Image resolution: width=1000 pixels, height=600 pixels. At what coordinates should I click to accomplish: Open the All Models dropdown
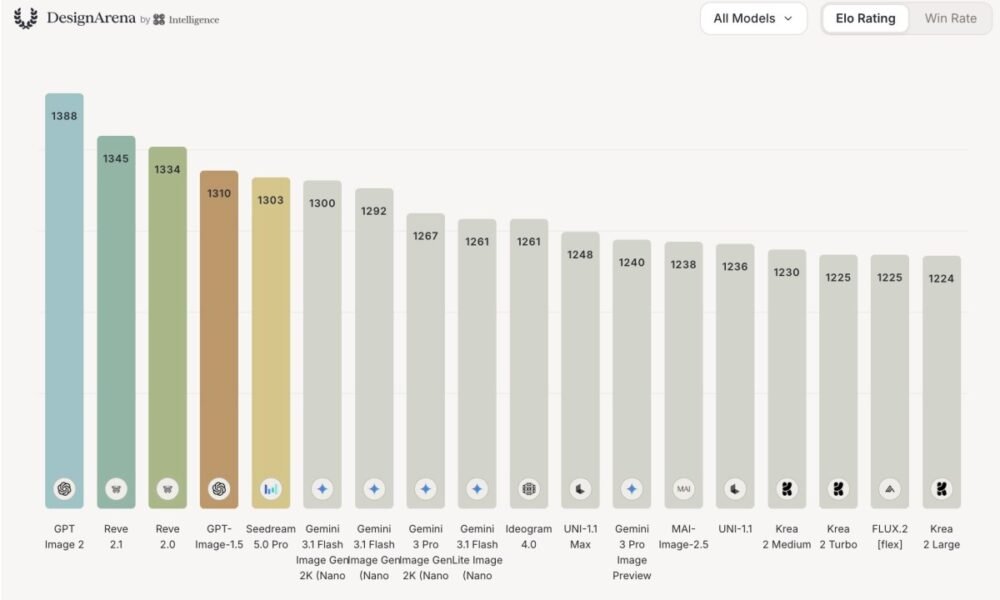[753, 18]
